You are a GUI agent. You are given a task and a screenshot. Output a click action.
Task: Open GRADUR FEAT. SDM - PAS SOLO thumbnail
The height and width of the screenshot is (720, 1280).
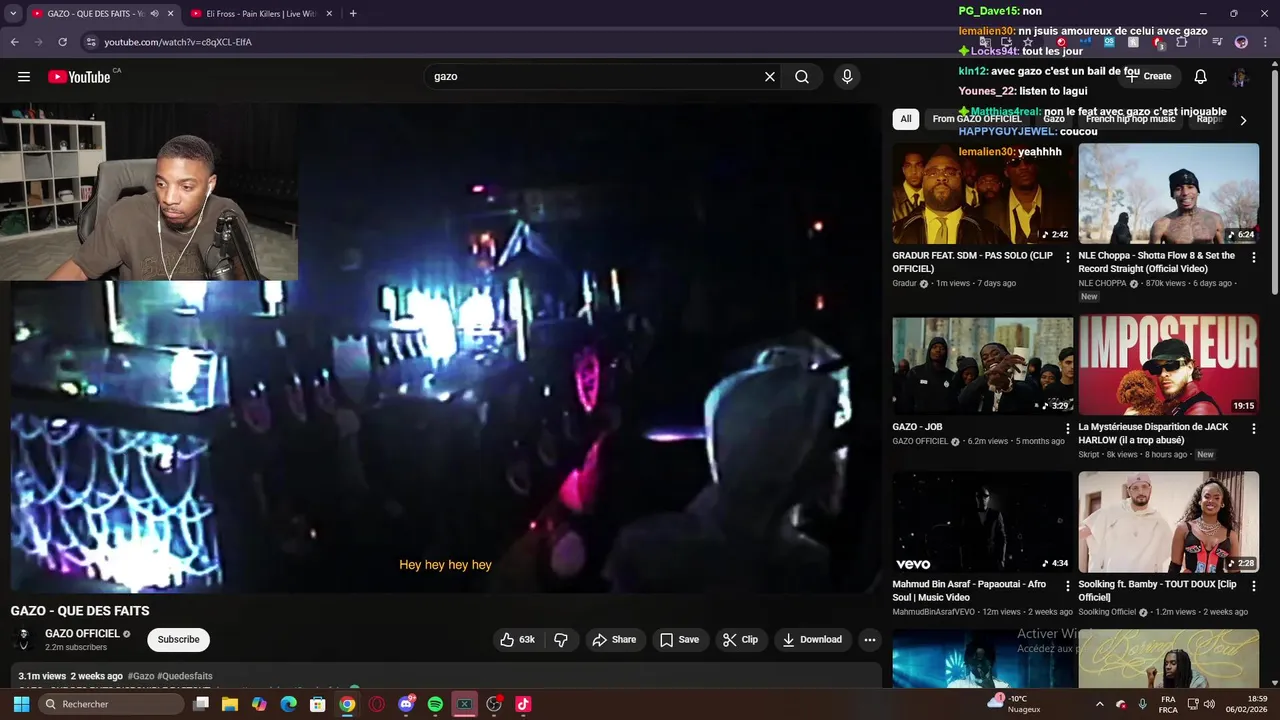point(983,193)
